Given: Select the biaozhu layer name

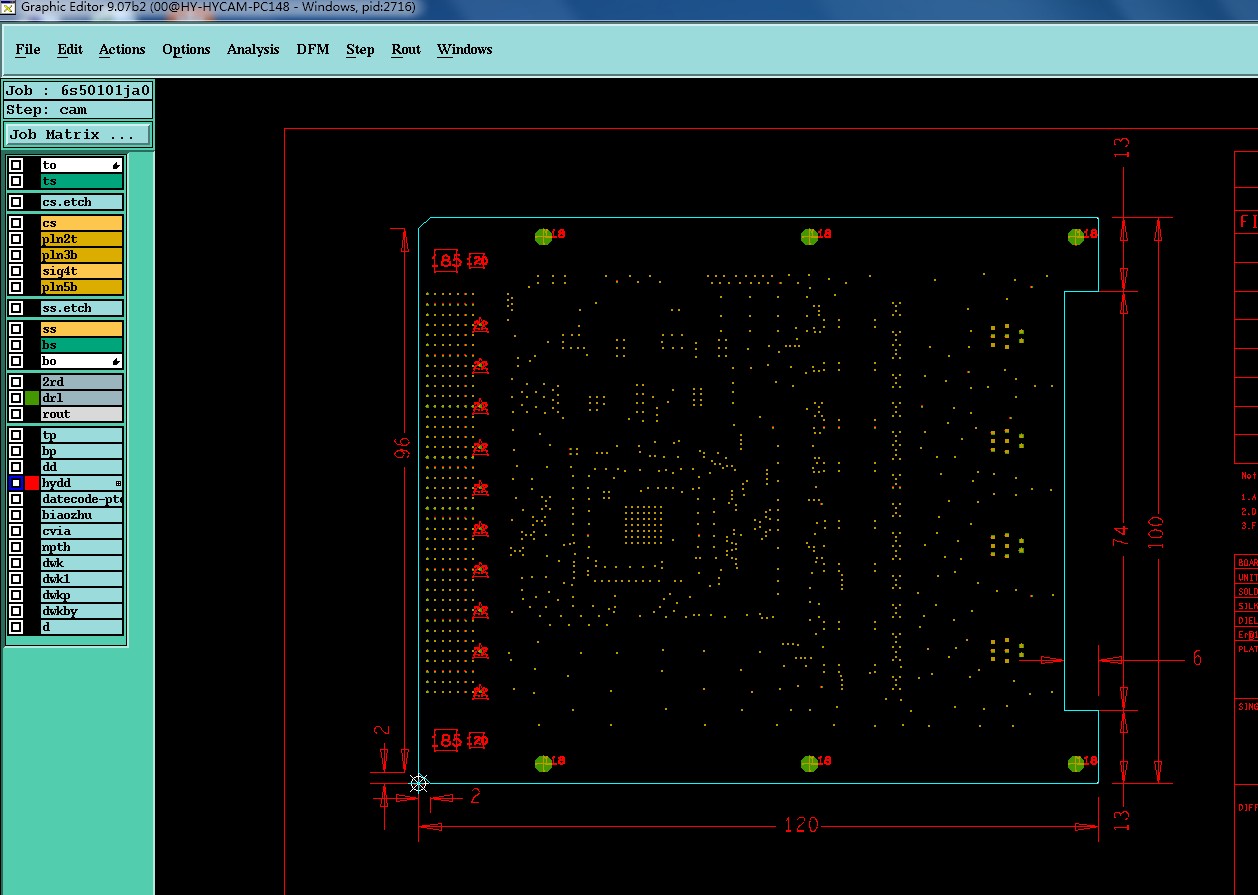Looking at the screenshot, I should click(x=82, y=515).
